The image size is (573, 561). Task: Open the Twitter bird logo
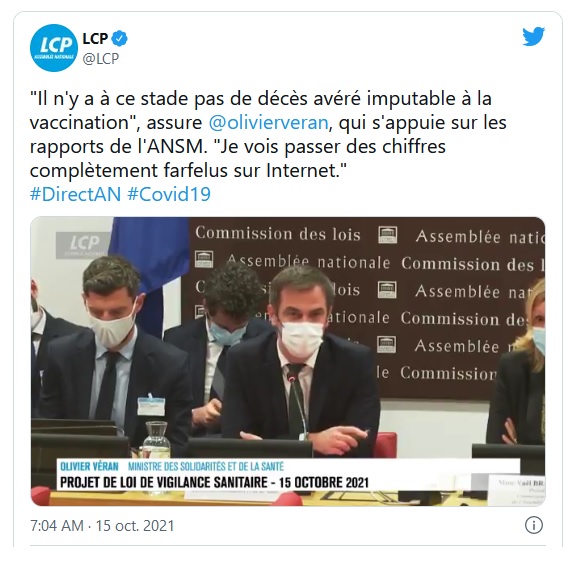533,37
